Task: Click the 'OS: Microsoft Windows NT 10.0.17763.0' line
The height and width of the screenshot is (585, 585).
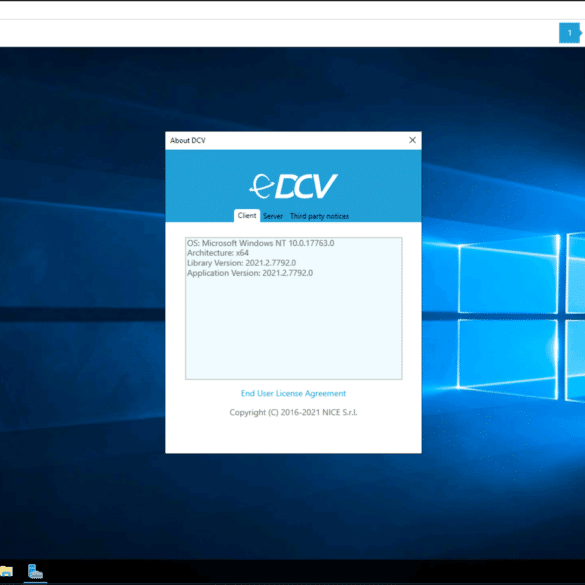Action: [x=260, y=243]
